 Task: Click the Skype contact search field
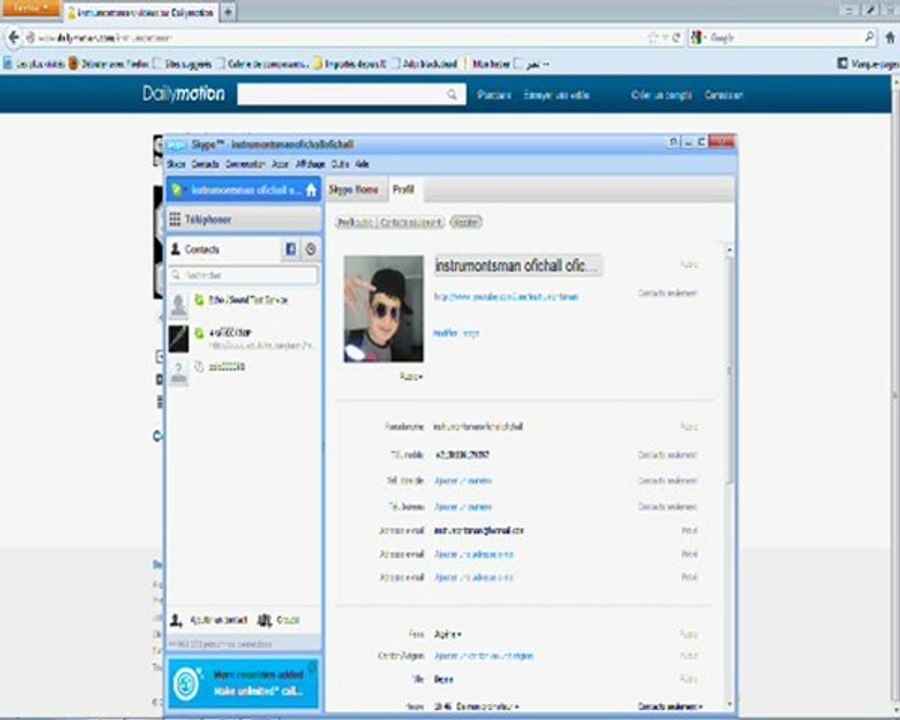coord(243,275)
